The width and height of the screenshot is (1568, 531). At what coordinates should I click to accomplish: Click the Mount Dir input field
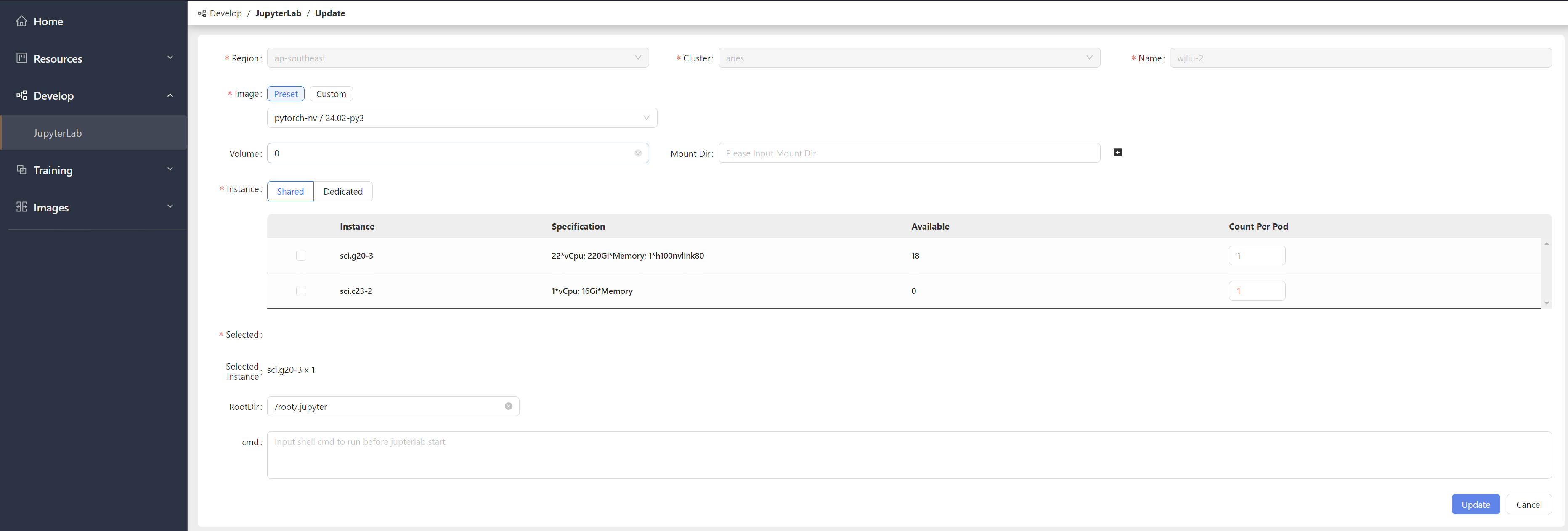(x=909, y=153)
